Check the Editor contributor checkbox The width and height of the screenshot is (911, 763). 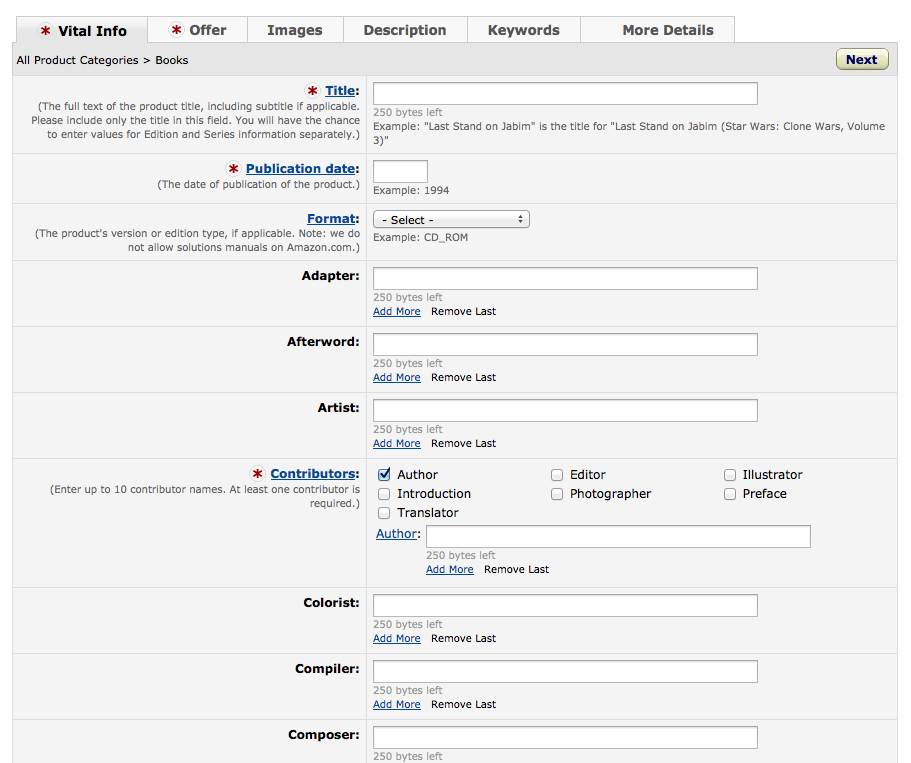(557, 475)
